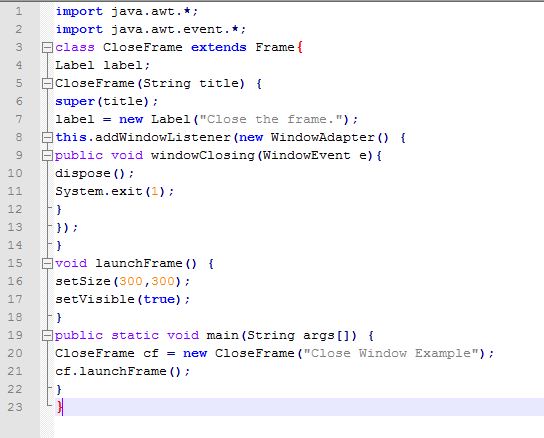Click the text 'import java.awt.event.*;'

point(151,30)
